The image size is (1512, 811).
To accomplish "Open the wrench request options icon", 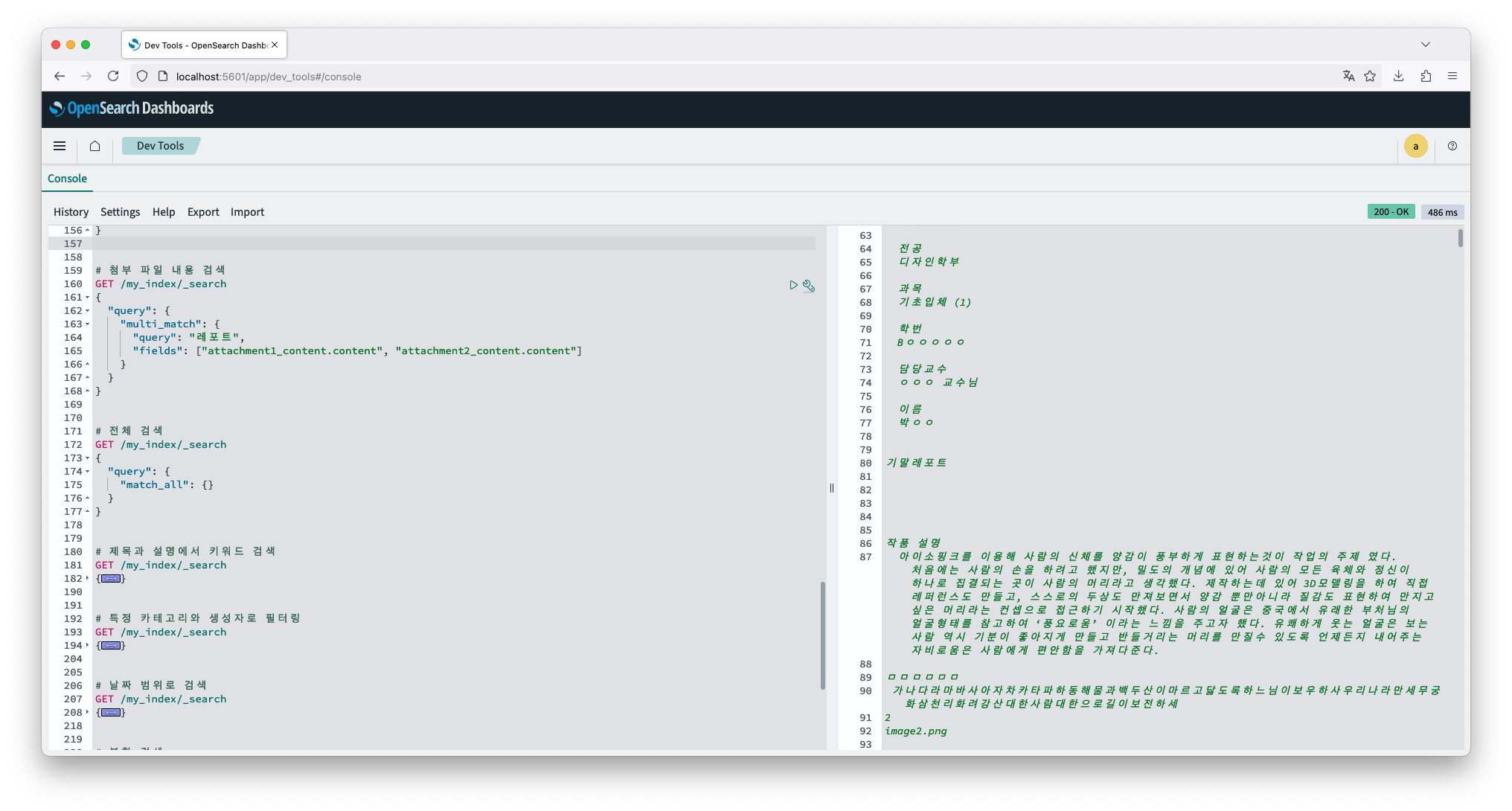I will 809,286.
